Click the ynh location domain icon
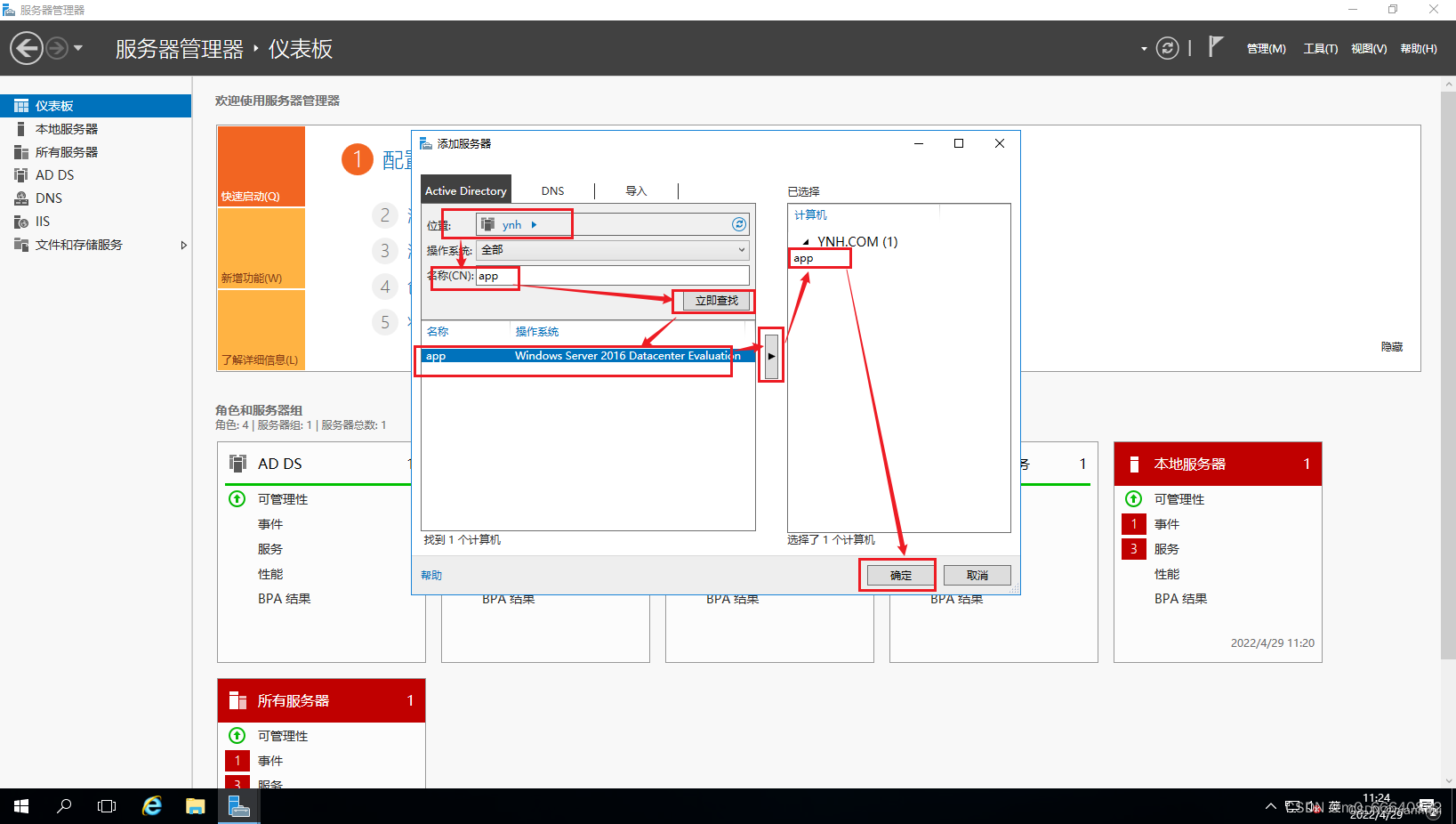 487,224
